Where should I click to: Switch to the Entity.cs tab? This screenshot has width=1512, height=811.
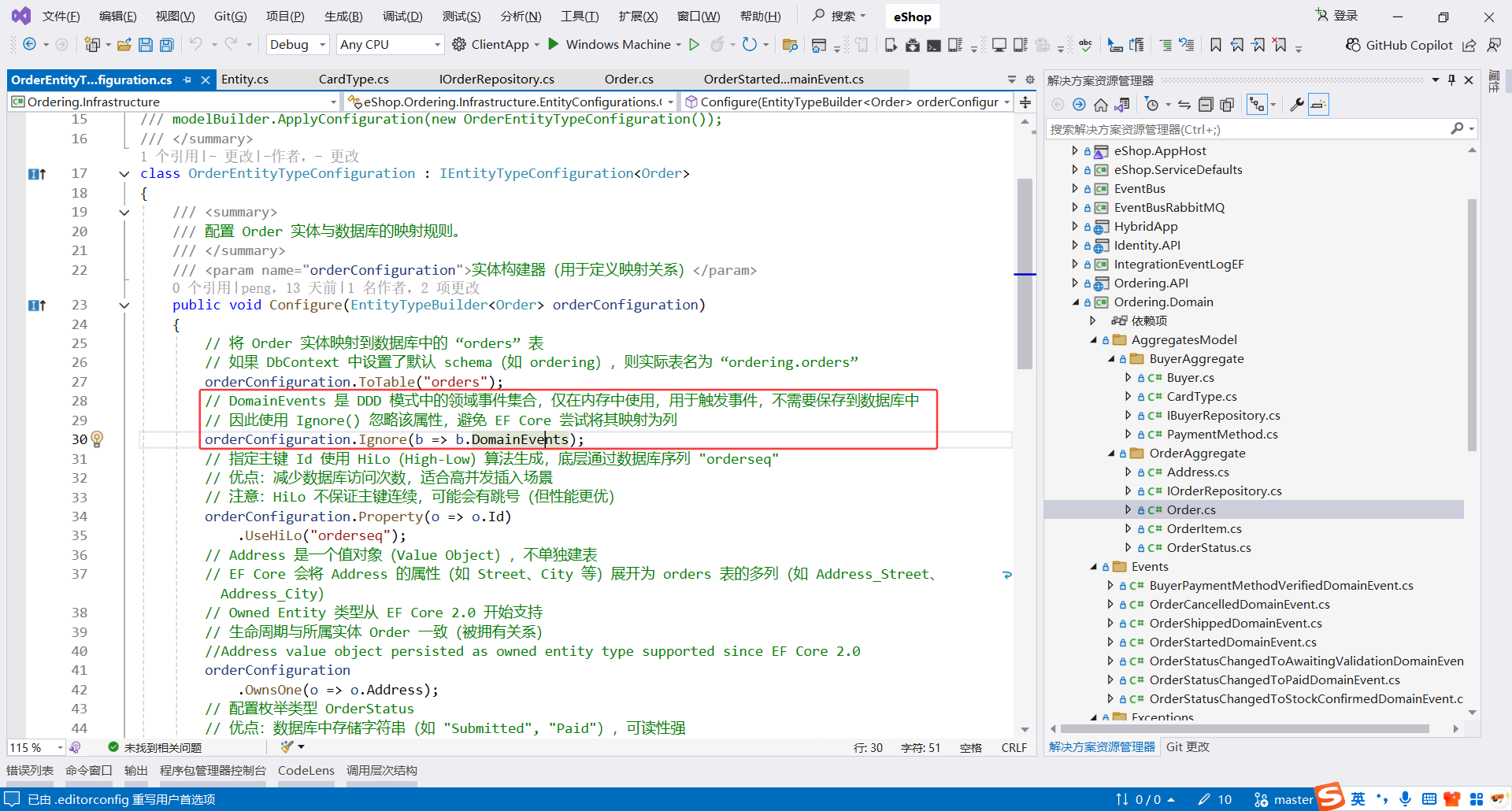[x=245, y=80]
